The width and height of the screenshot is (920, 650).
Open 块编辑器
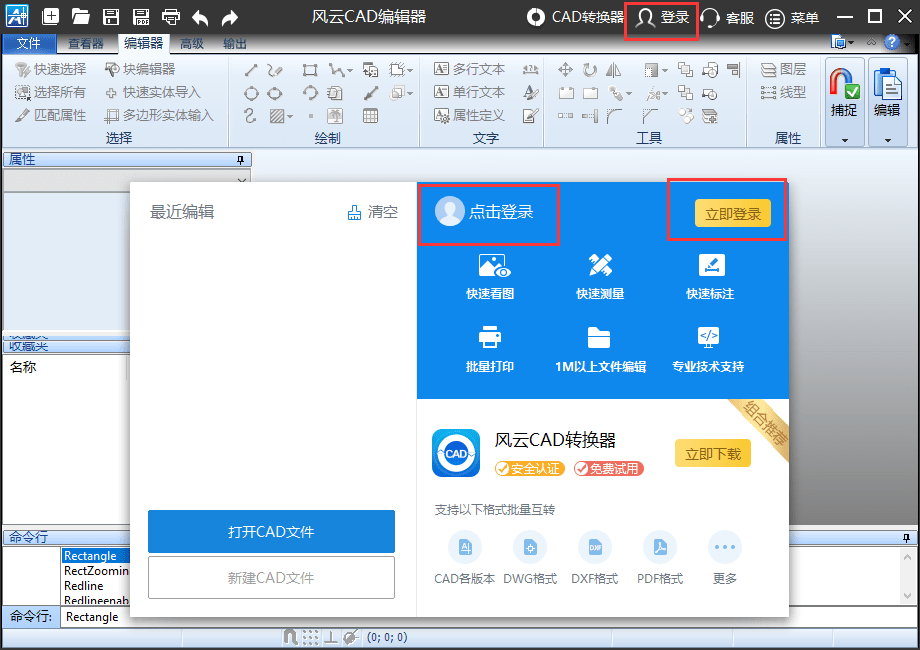point(140,69)
